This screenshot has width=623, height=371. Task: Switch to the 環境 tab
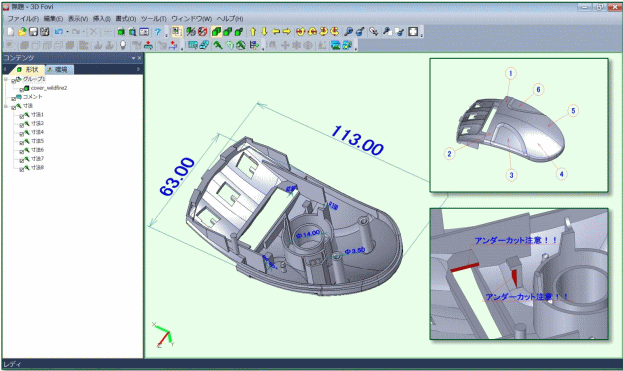point(58,70)
